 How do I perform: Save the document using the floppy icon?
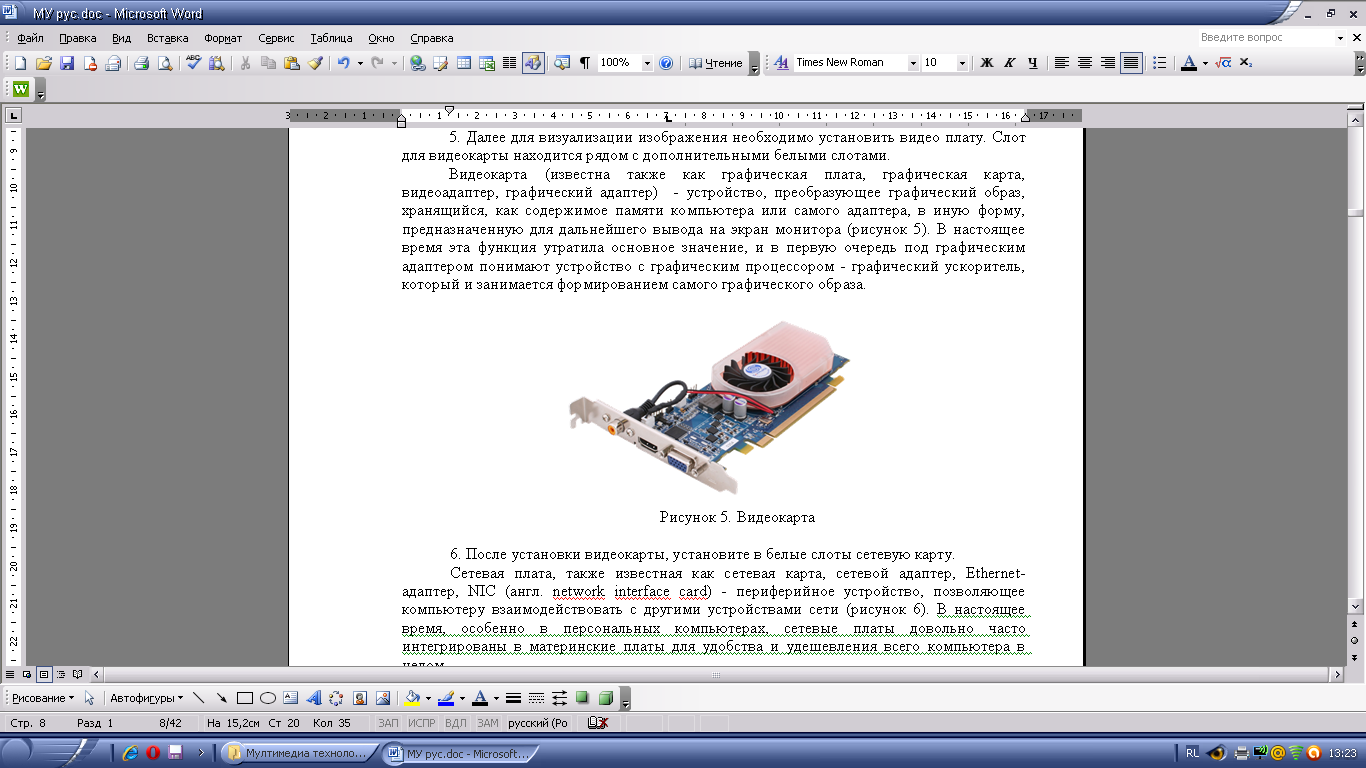(x=67, y=63)
